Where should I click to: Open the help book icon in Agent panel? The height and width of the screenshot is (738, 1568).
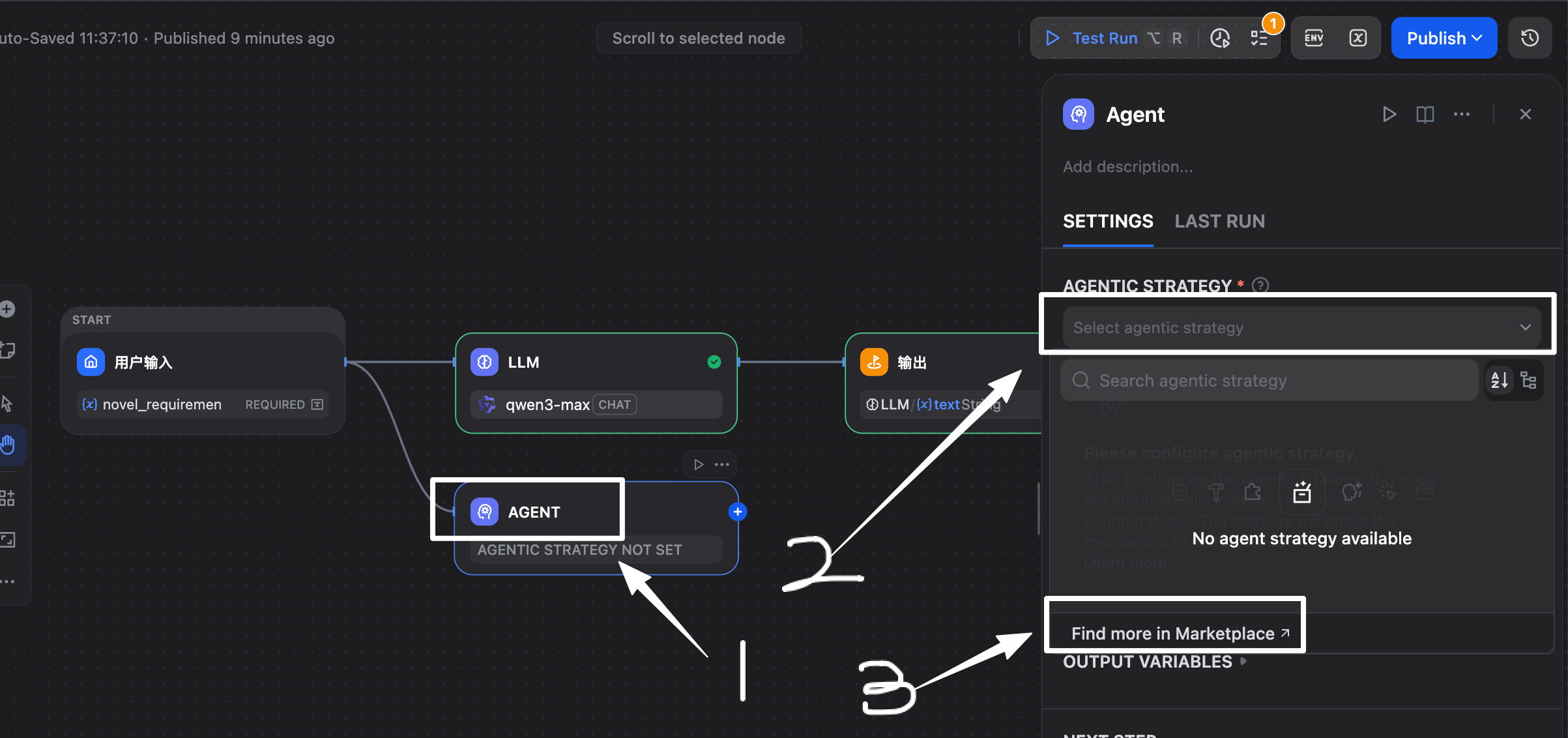(x=1425, y=115)
